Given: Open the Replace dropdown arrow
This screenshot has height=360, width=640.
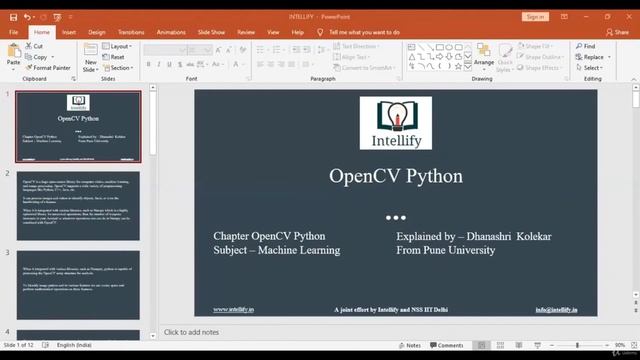Looking at the screenshot, I should [609, 57].
